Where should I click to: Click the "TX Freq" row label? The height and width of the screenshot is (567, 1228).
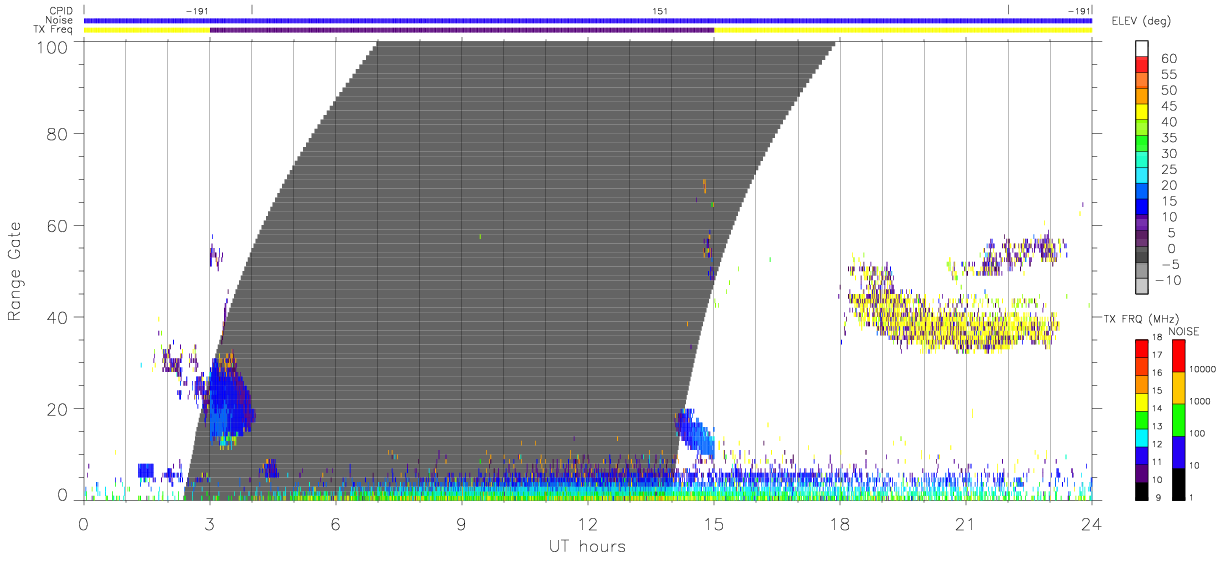[55, 30]
